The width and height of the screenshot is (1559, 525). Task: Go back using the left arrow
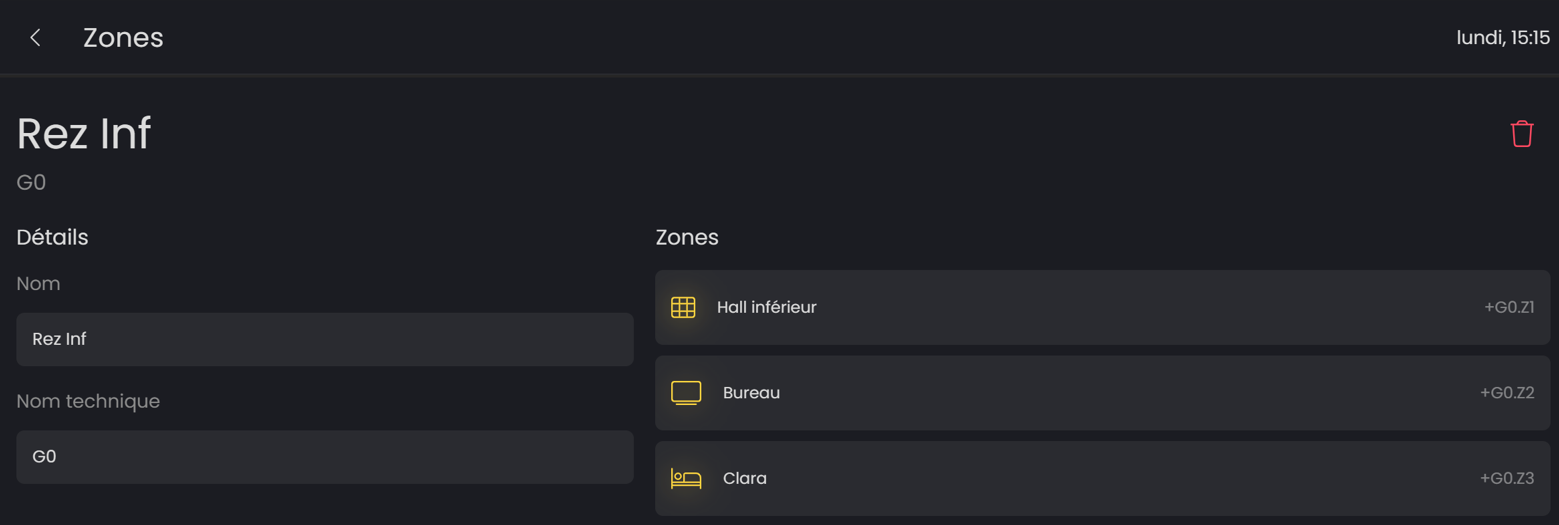[x=35, y=38]
